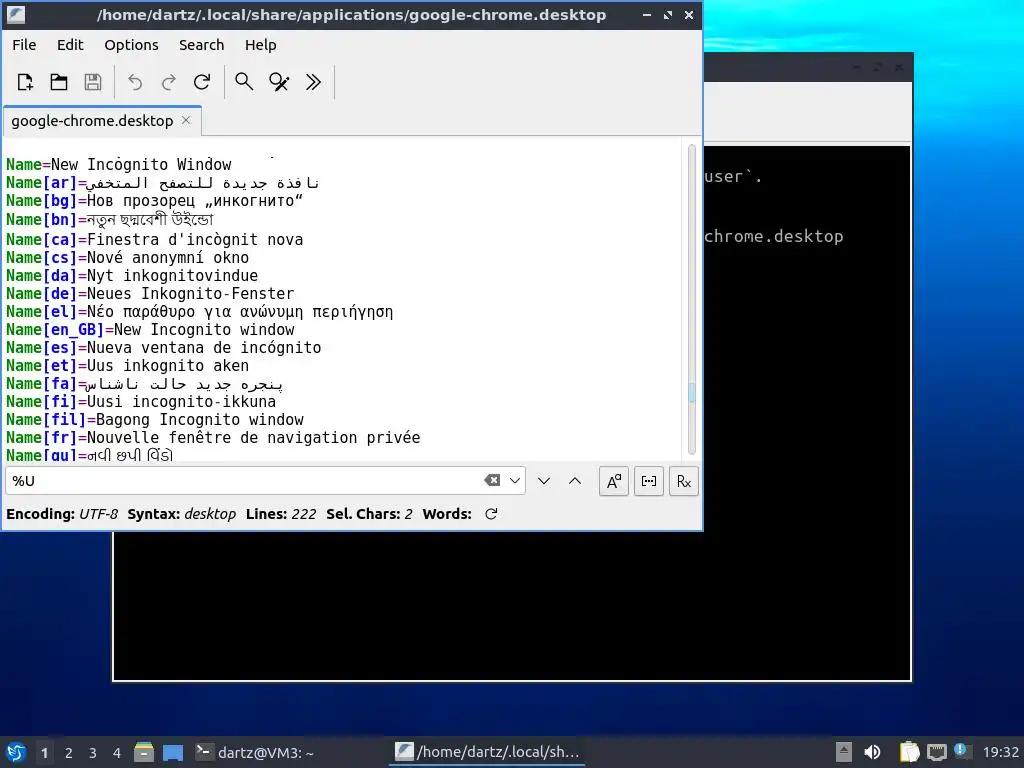Open the File menu
1024x768 pixels.
[24, 45]
